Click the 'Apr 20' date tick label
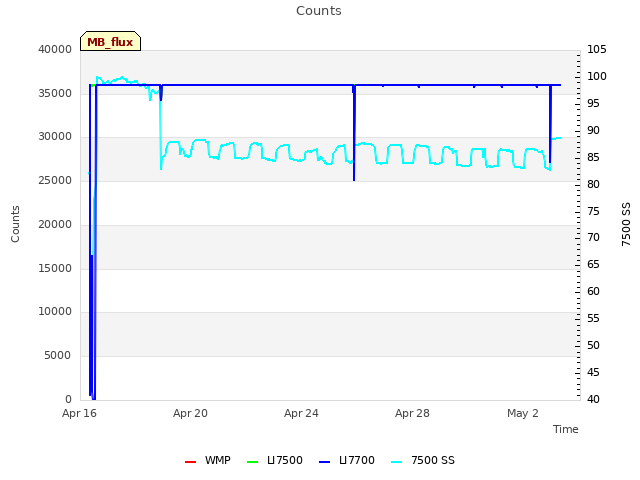This screenshot has width=640, height=480. (190, 413)
